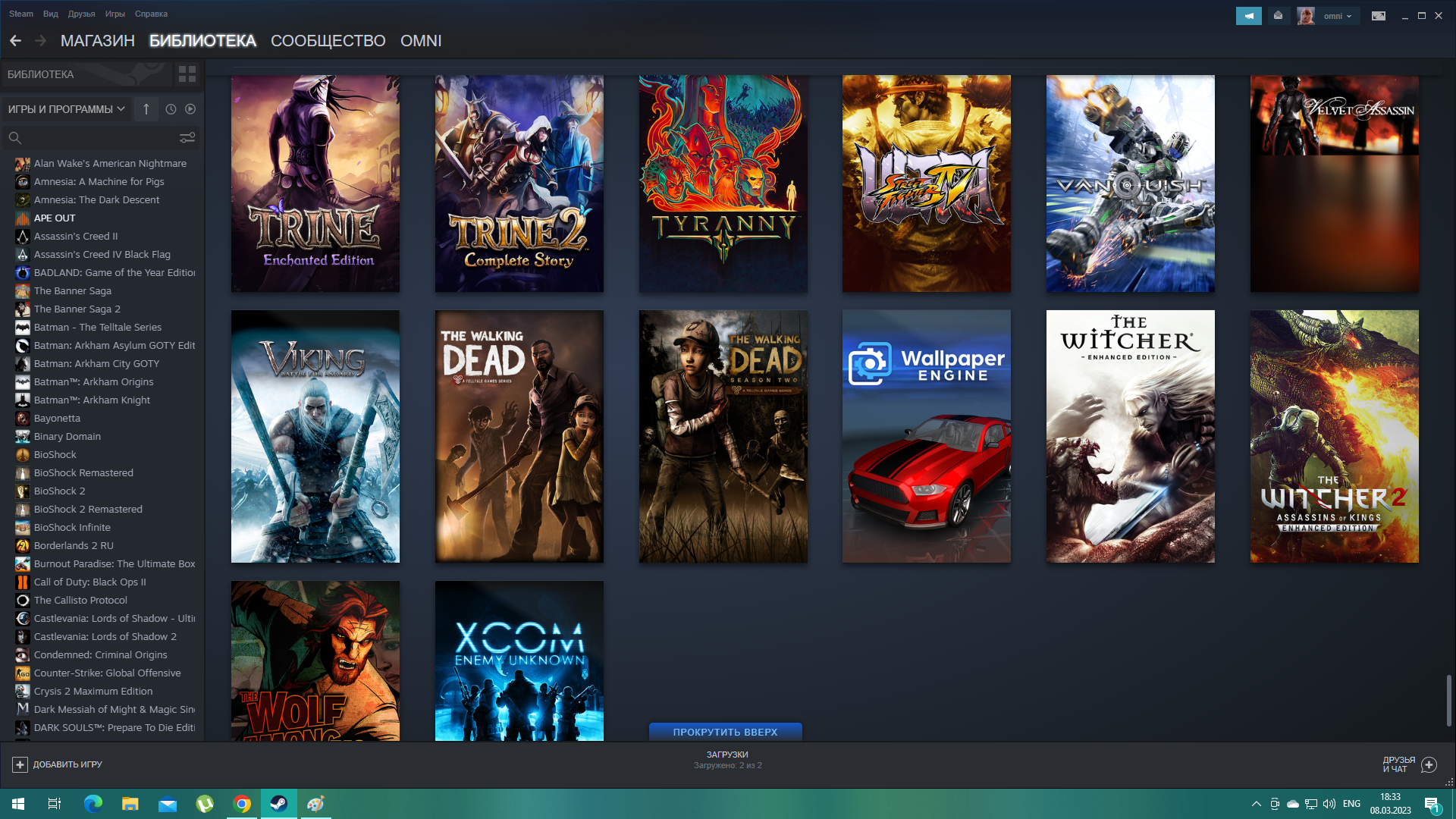Select BioShock Infinite in game list
Image resolution: width=1456 pixels, height=819 pixels.
click(72, 527)
